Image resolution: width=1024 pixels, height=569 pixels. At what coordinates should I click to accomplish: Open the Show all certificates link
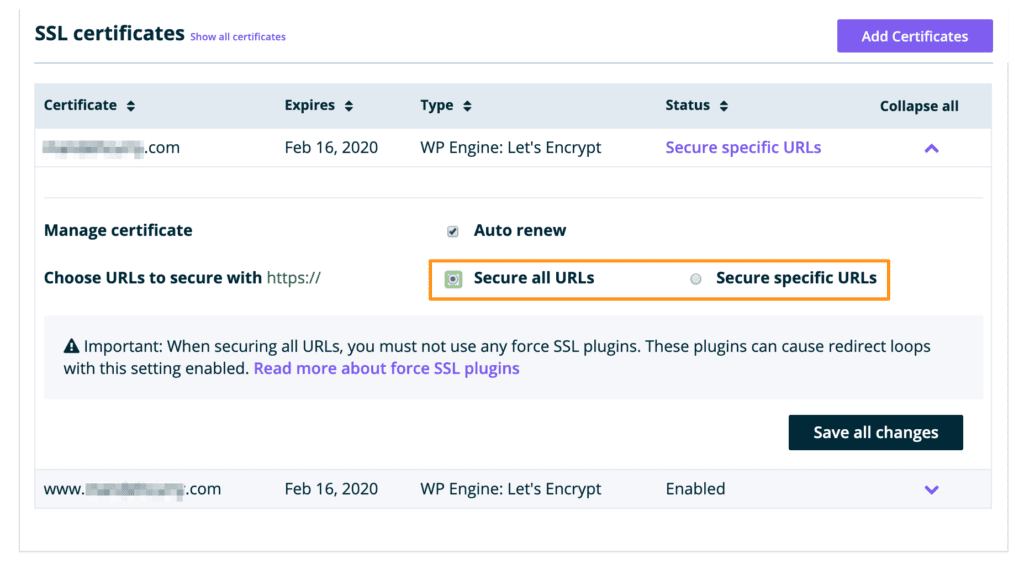coord(237,37)
